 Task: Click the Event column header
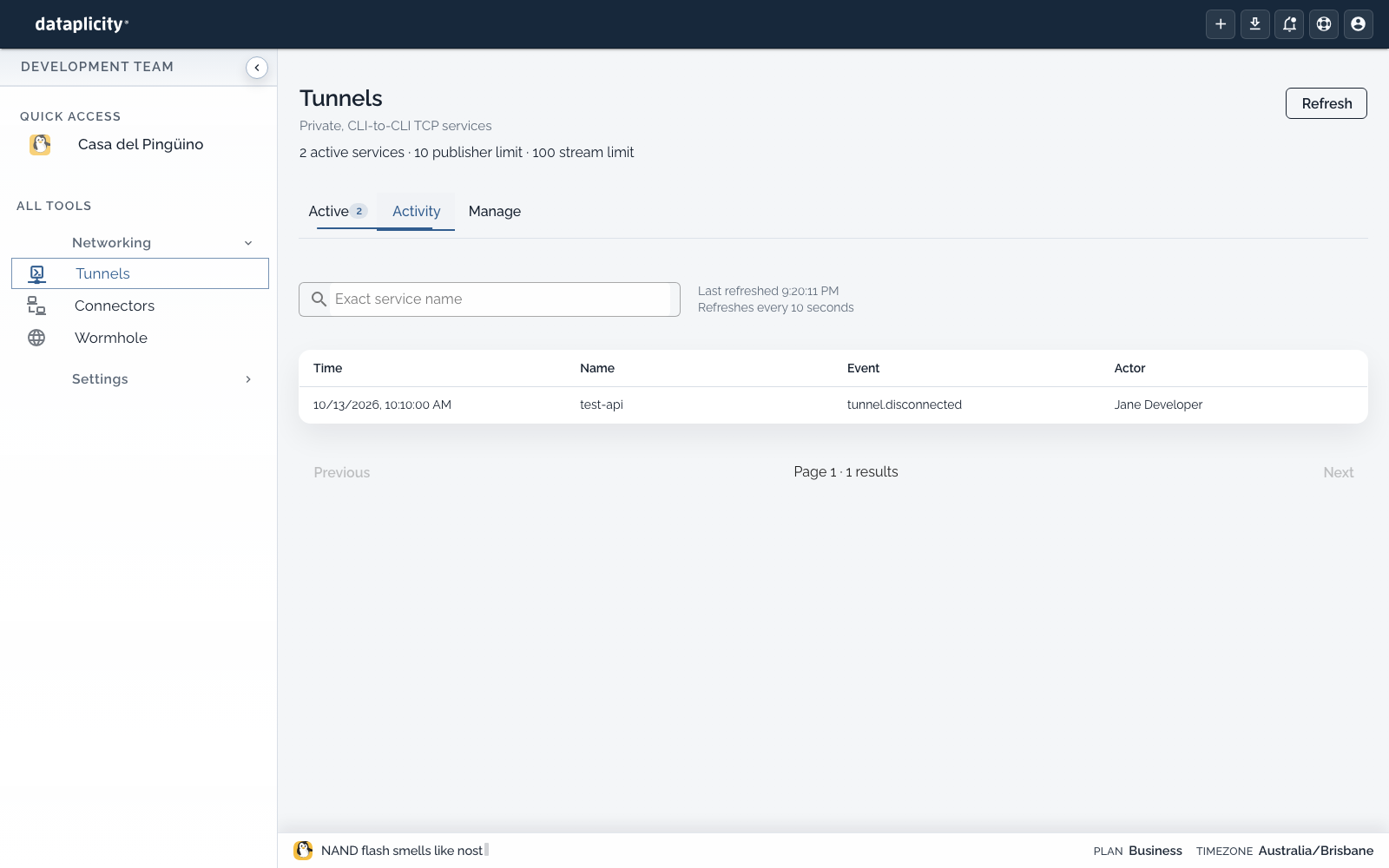coord(864,369)
